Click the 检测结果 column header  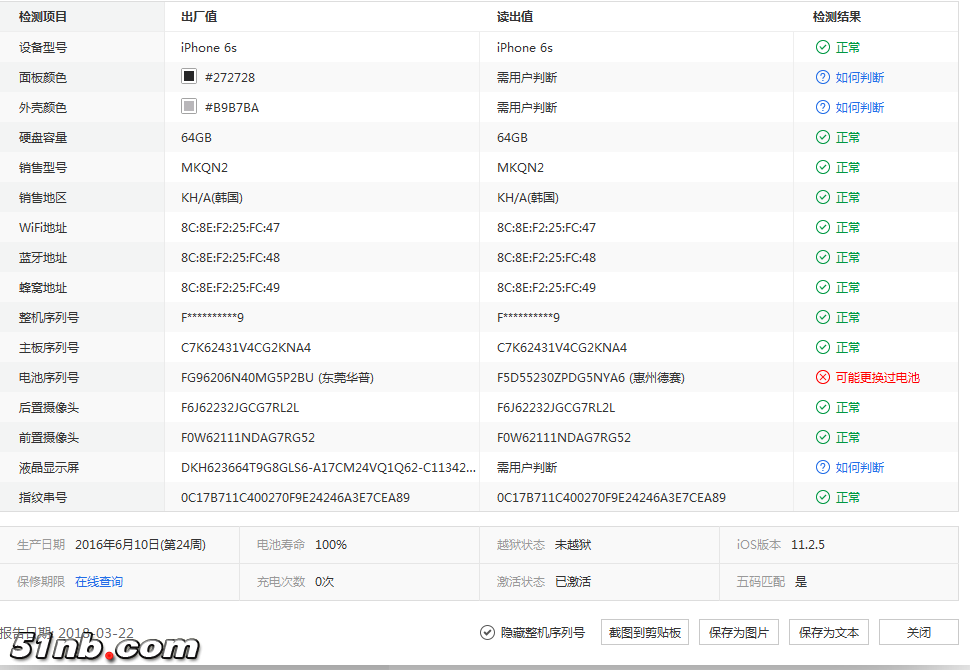point(837,17)
